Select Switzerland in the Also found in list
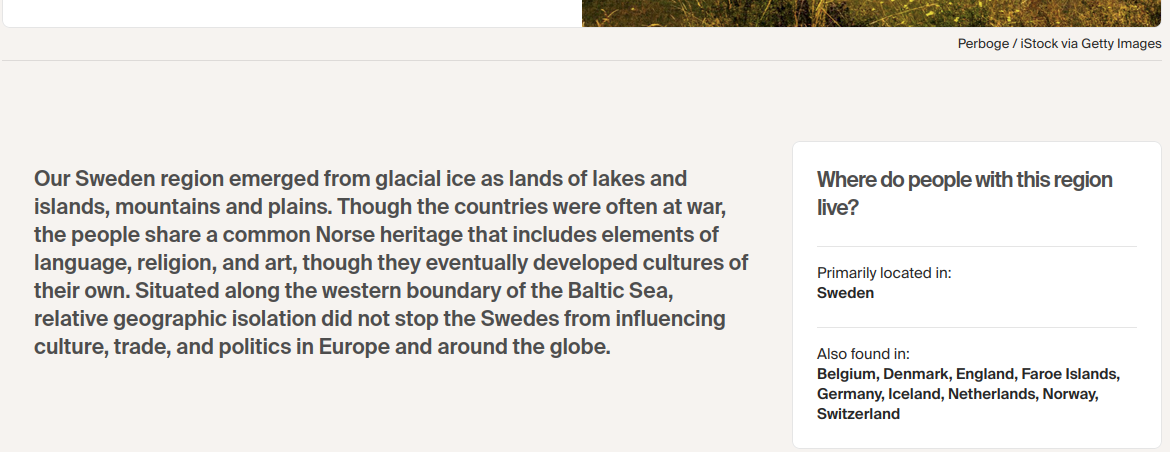1170x452 pixels. coord(858,414)
